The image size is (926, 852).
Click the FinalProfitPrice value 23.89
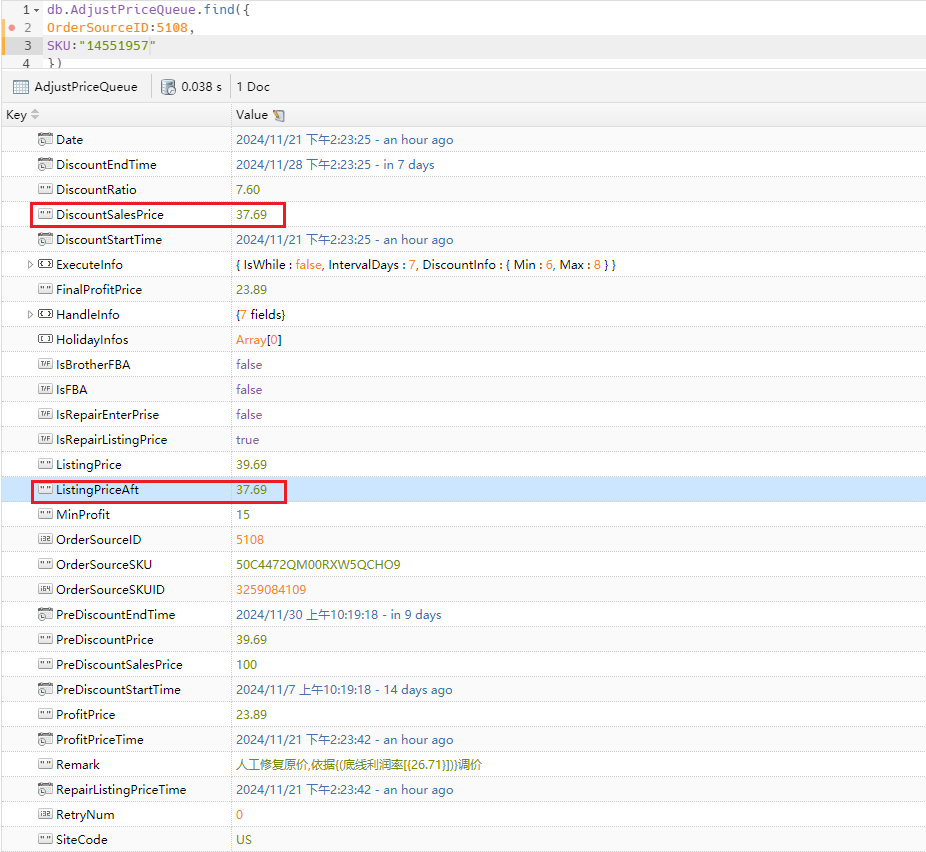252,289
